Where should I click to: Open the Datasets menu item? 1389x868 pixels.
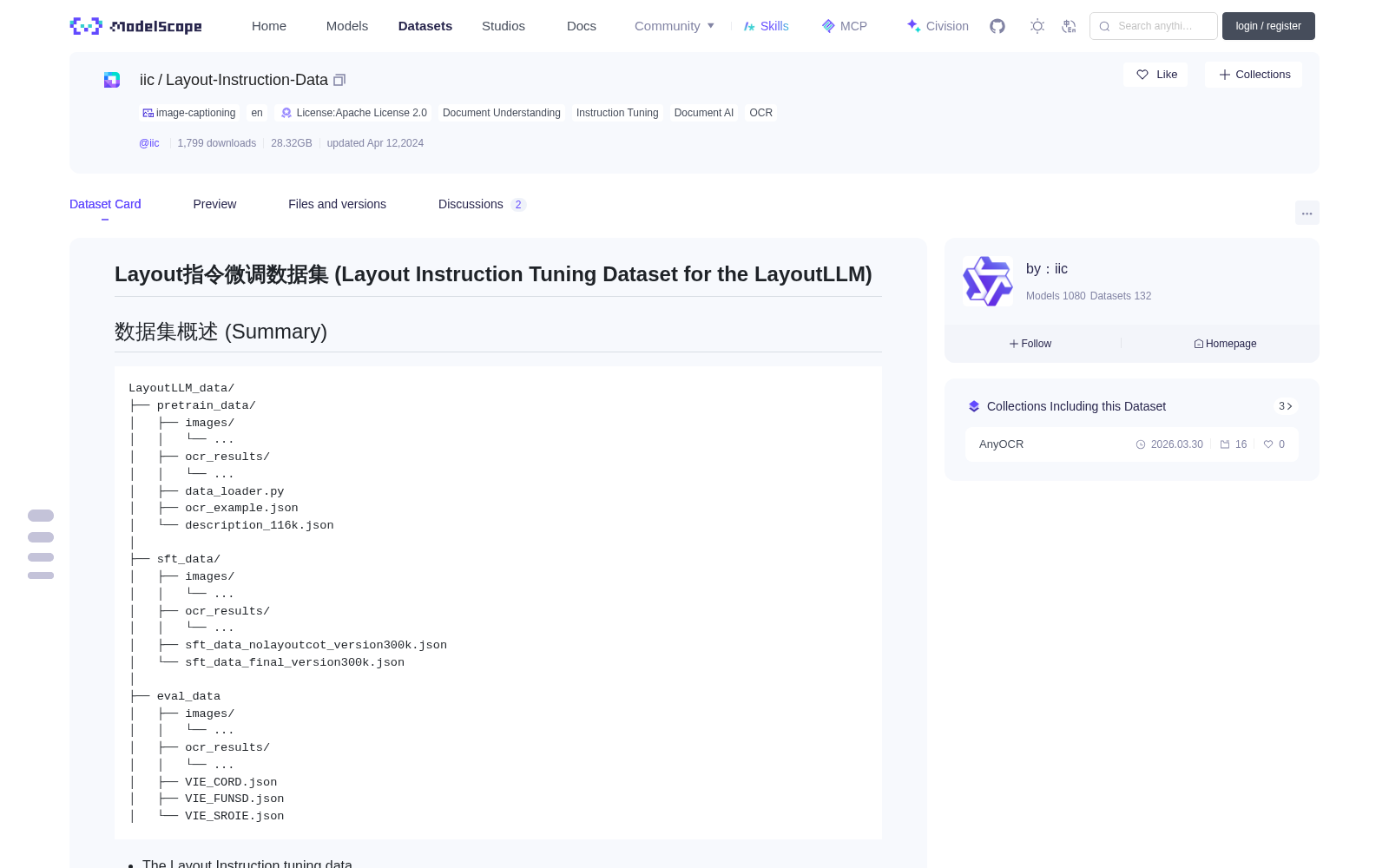[425, 26]
